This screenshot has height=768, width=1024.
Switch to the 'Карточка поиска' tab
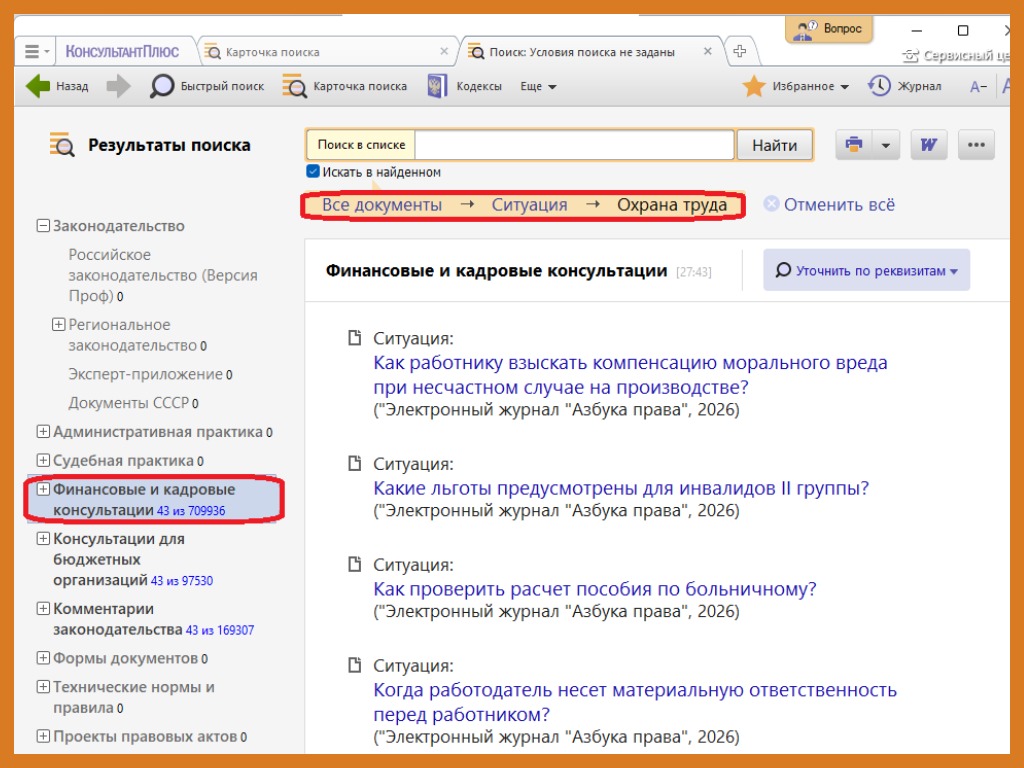[x=273, y=52]
